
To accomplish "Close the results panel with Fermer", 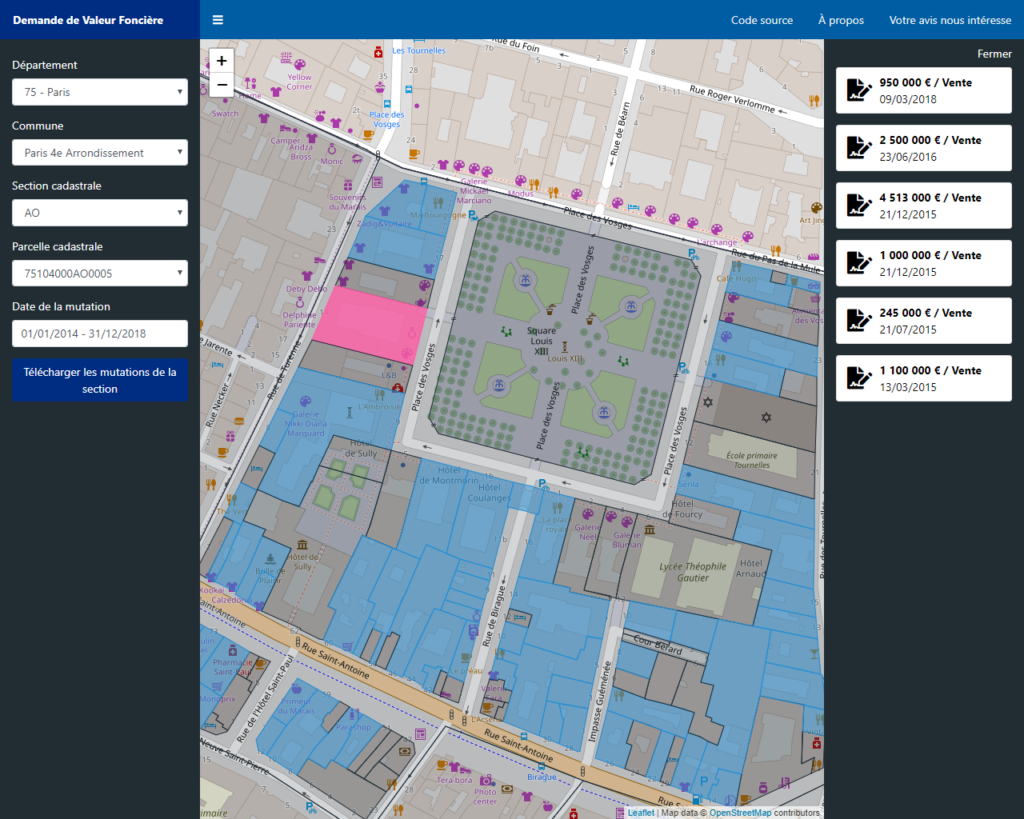I will click(x=994, y=54).
